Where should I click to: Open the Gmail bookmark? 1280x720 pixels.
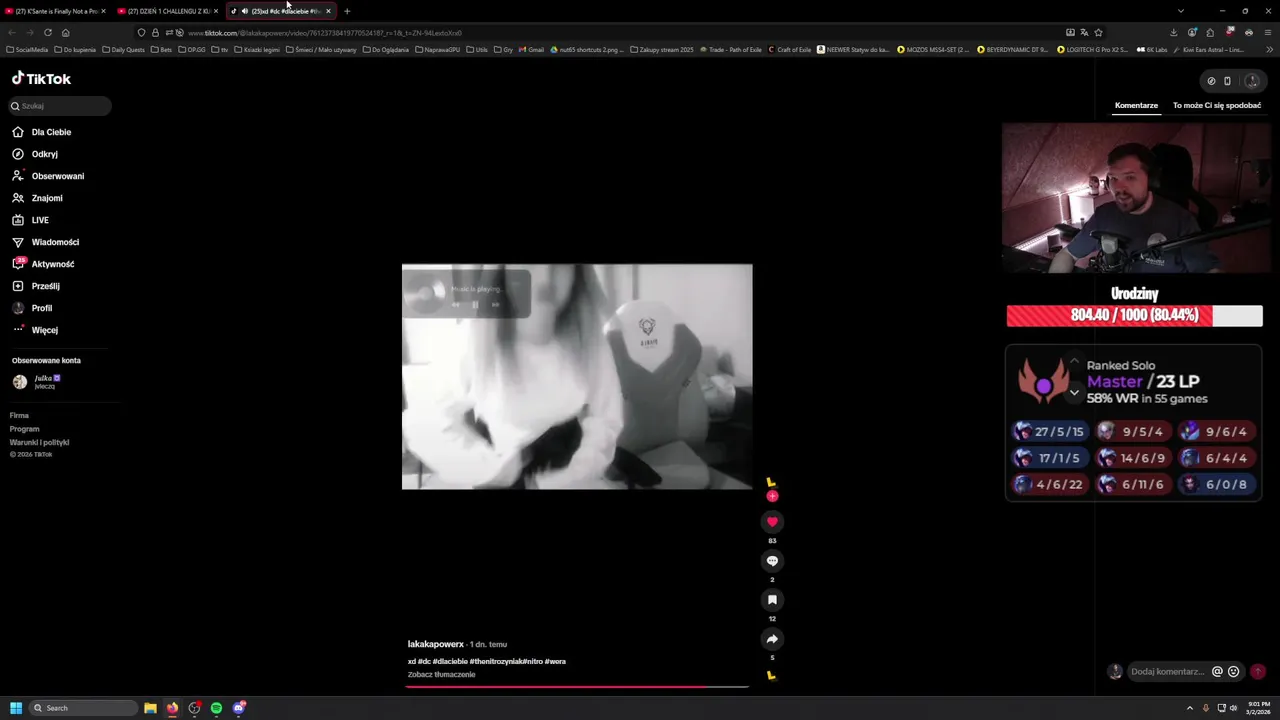(x=533, y=49)
